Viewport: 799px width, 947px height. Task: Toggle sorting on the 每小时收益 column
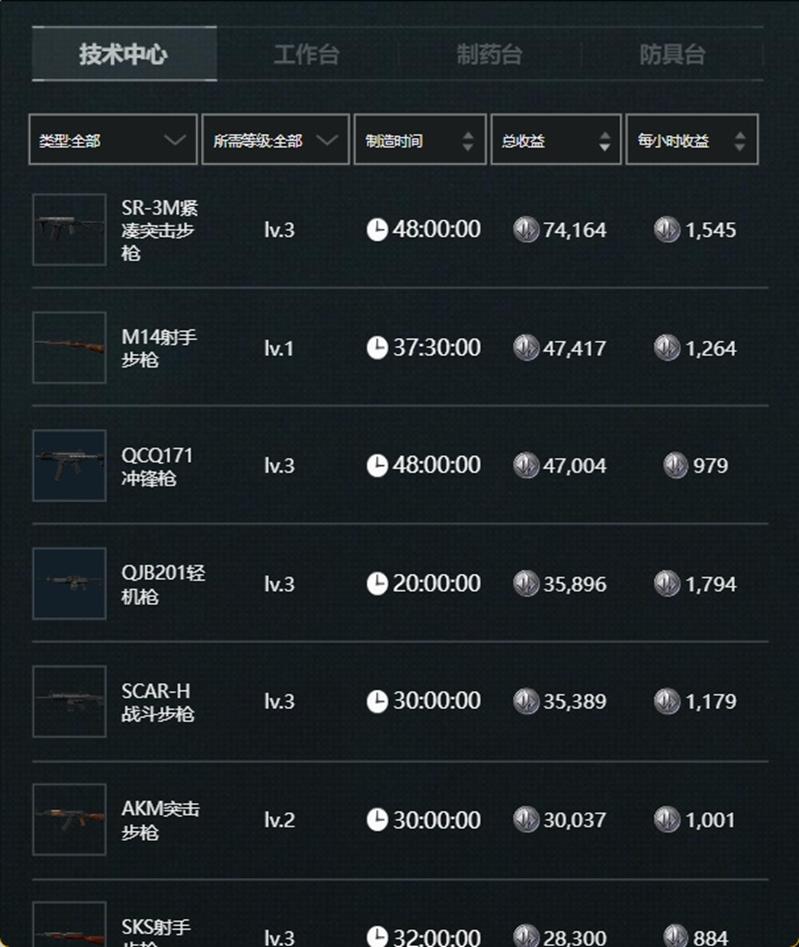pyautogui.click(x=740, y=141)
